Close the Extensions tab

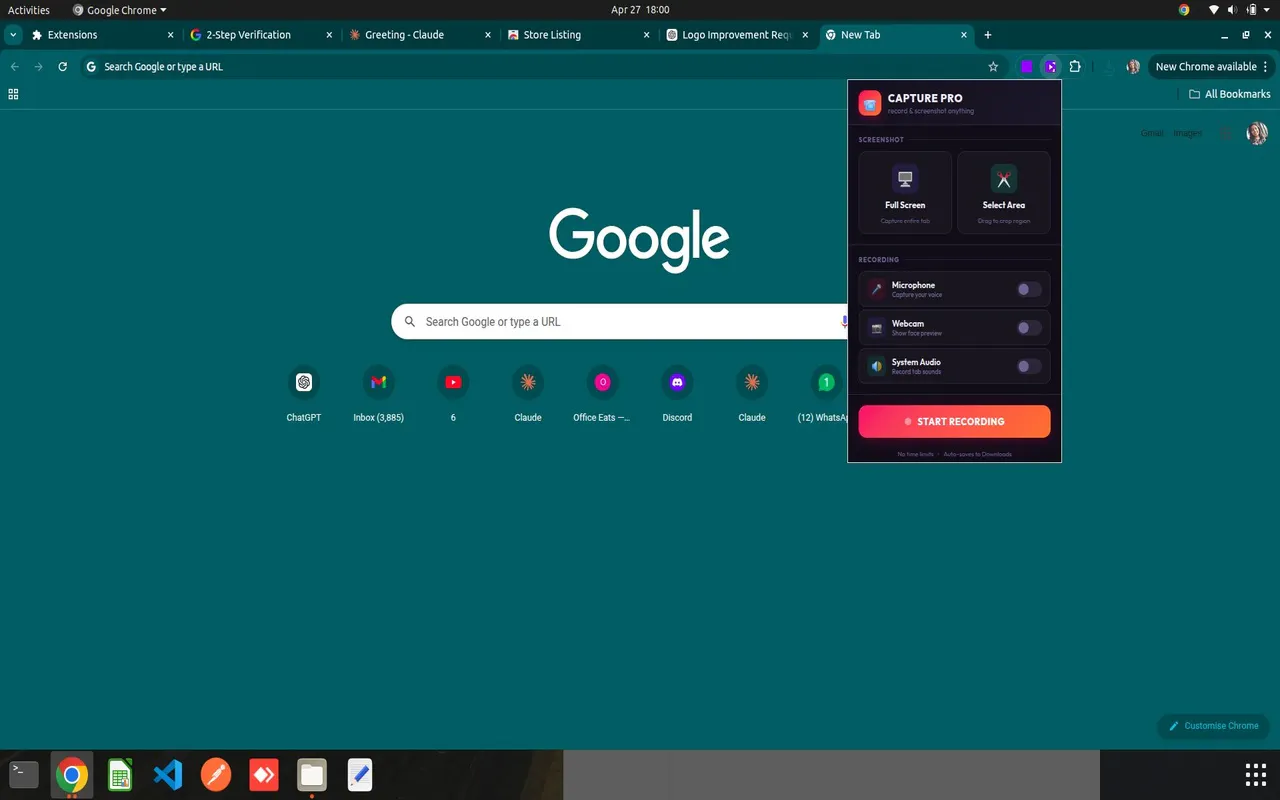click(170, 35)
